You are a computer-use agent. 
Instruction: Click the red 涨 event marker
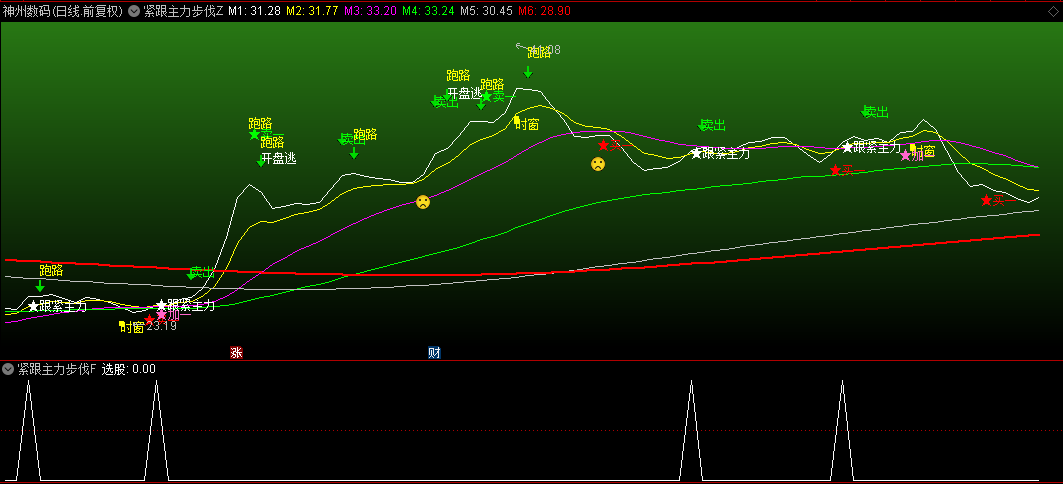click(236, 352)
